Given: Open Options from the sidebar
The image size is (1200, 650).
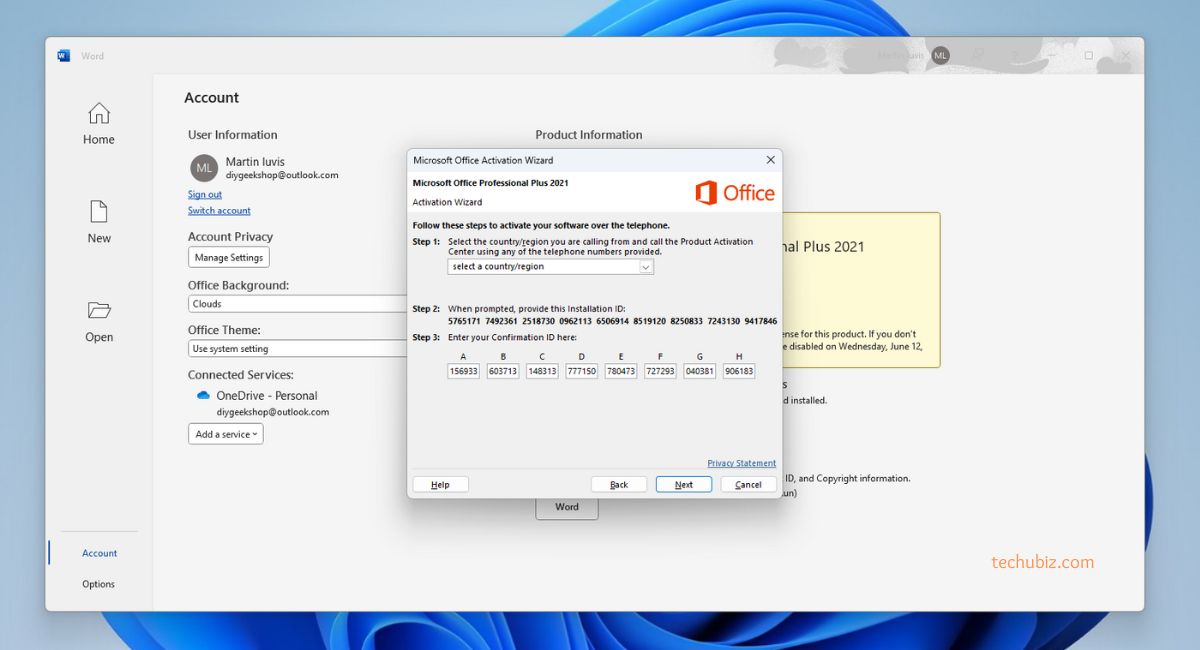Looking at the screenshot, I should 98,584.
